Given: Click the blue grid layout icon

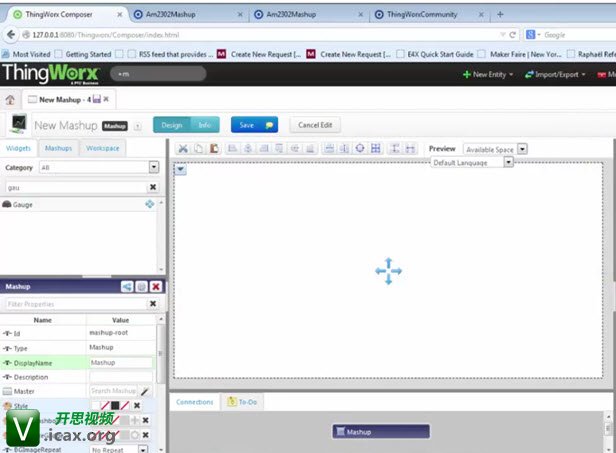Looking at the screenshot, I should tap(376, 148).
